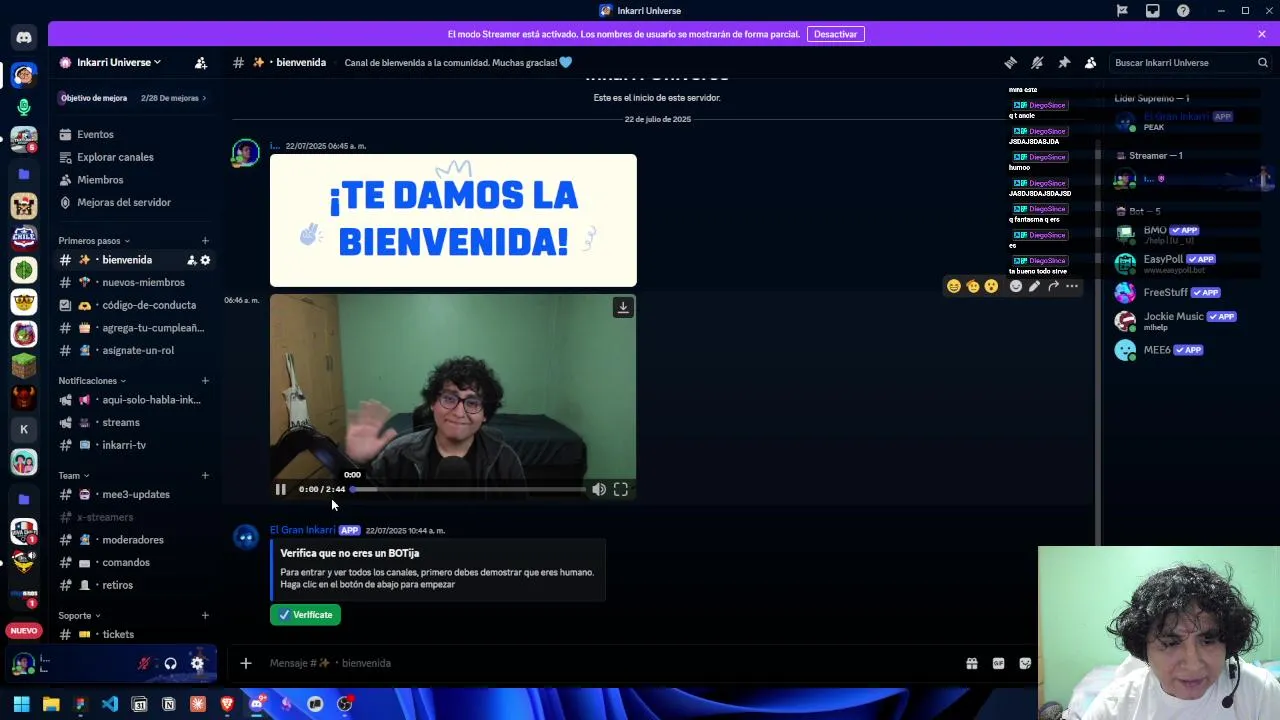The height and width of the screenshot is (720, 1280).
Task: Open Discord direct messages home icon
Action: pos(24,38)
